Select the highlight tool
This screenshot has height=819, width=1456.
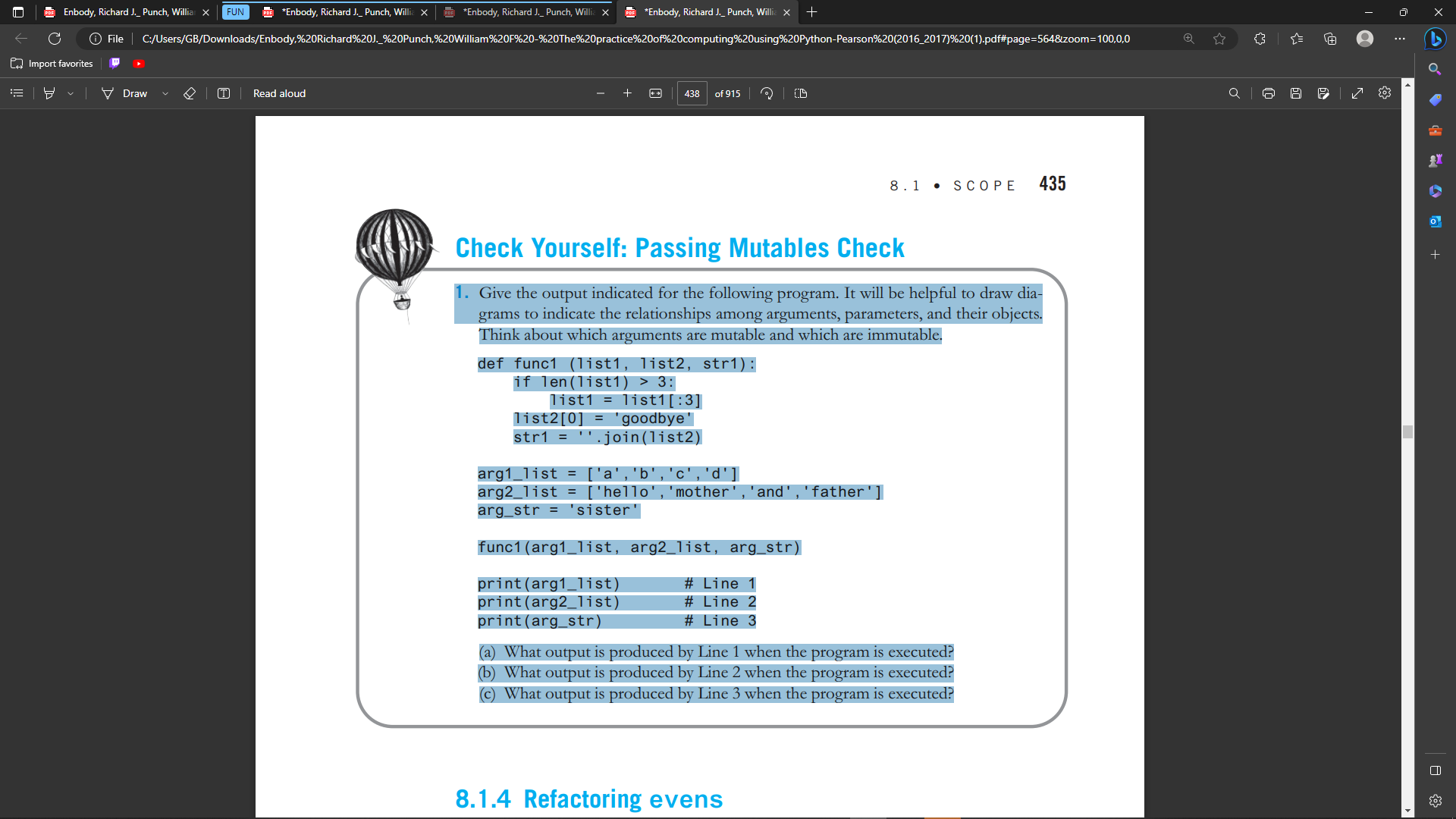tap(49, 93)
